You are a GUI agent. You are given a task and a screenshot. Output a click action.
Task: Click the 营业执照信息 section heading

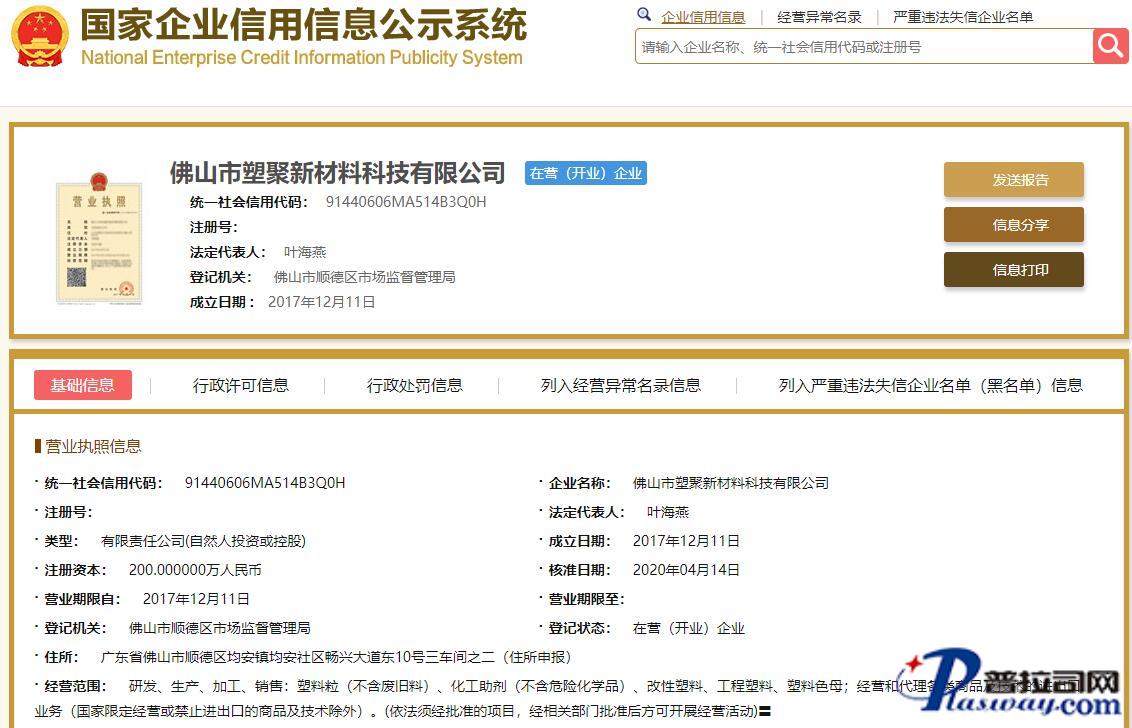pyautogui.click(x=93, y=446)
